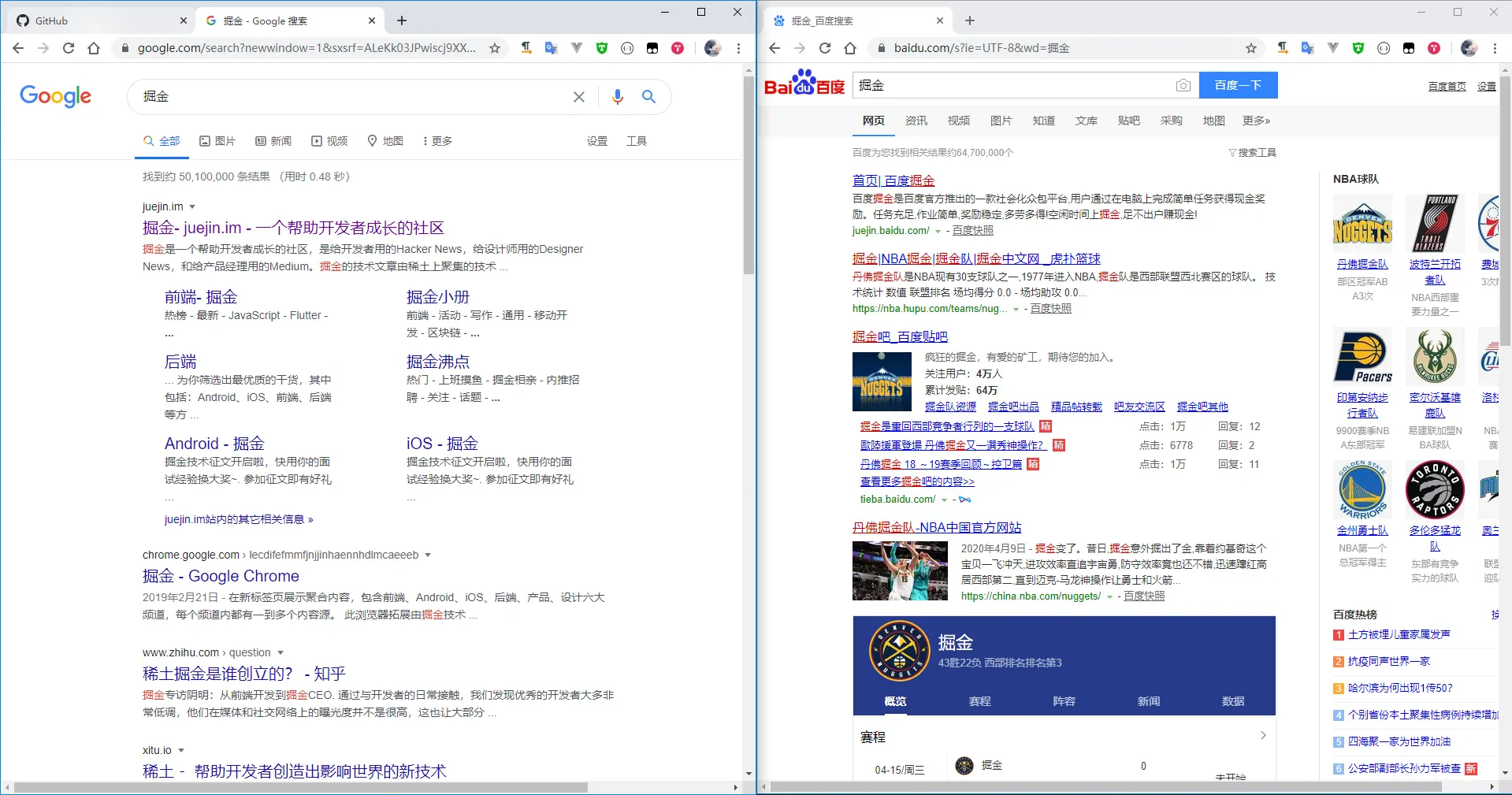The height and width of the screenshot is (795, 1512).
Task: Open Google's 更多 search options menu
Action: pos(437,141)
